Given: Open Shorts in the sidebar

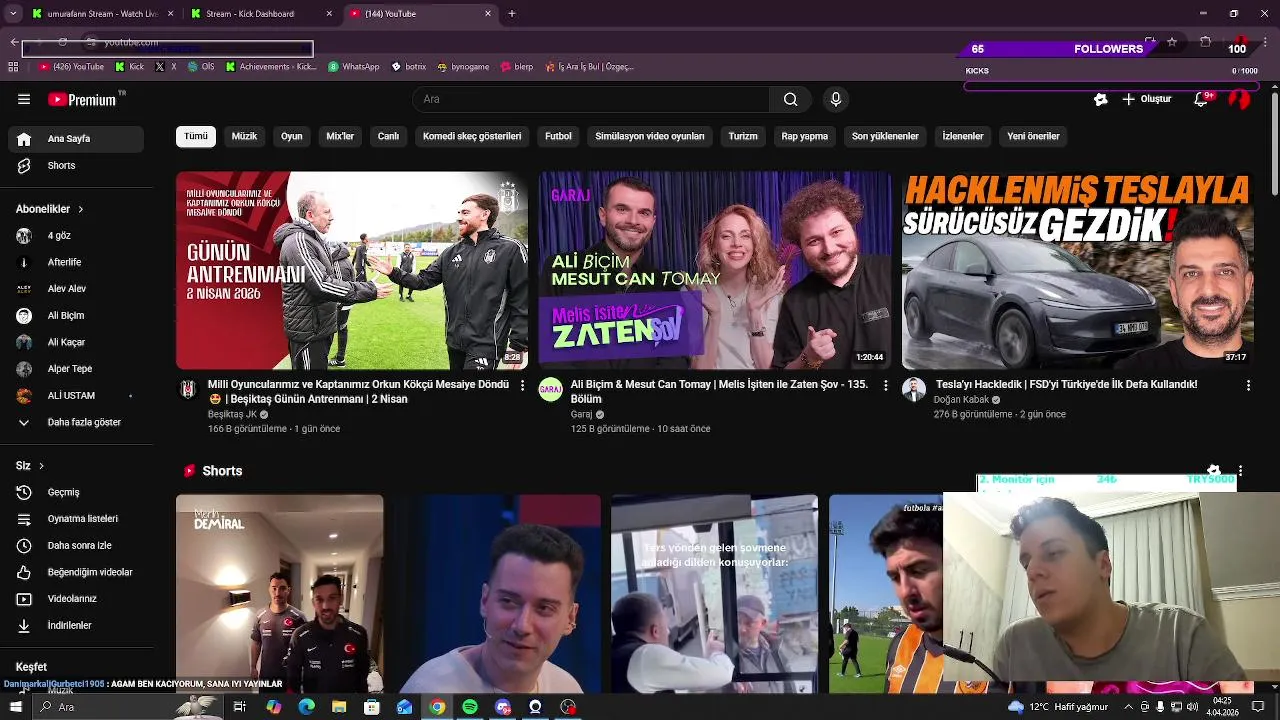Looking at the screenshot, I should [76, 166].
